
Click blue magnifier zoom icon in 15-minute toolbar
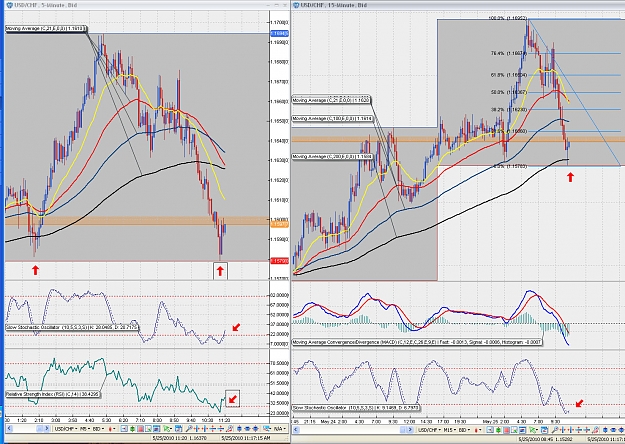click(x=554, y=430)
